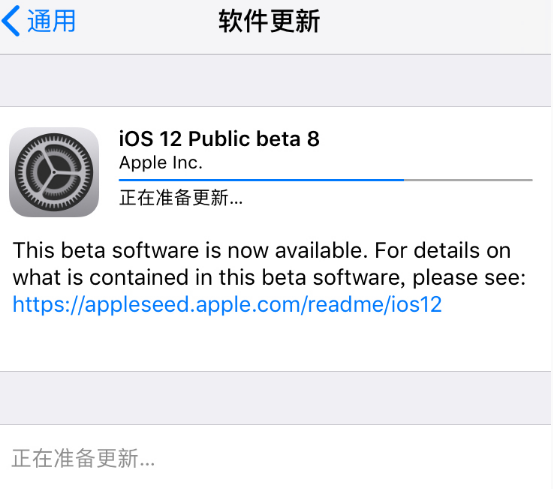This screenshot has height=489, width=553.
Task: Tap 正在准备更新 status under the progress bar
Action: pyautogui.click(x=181, y=197)
